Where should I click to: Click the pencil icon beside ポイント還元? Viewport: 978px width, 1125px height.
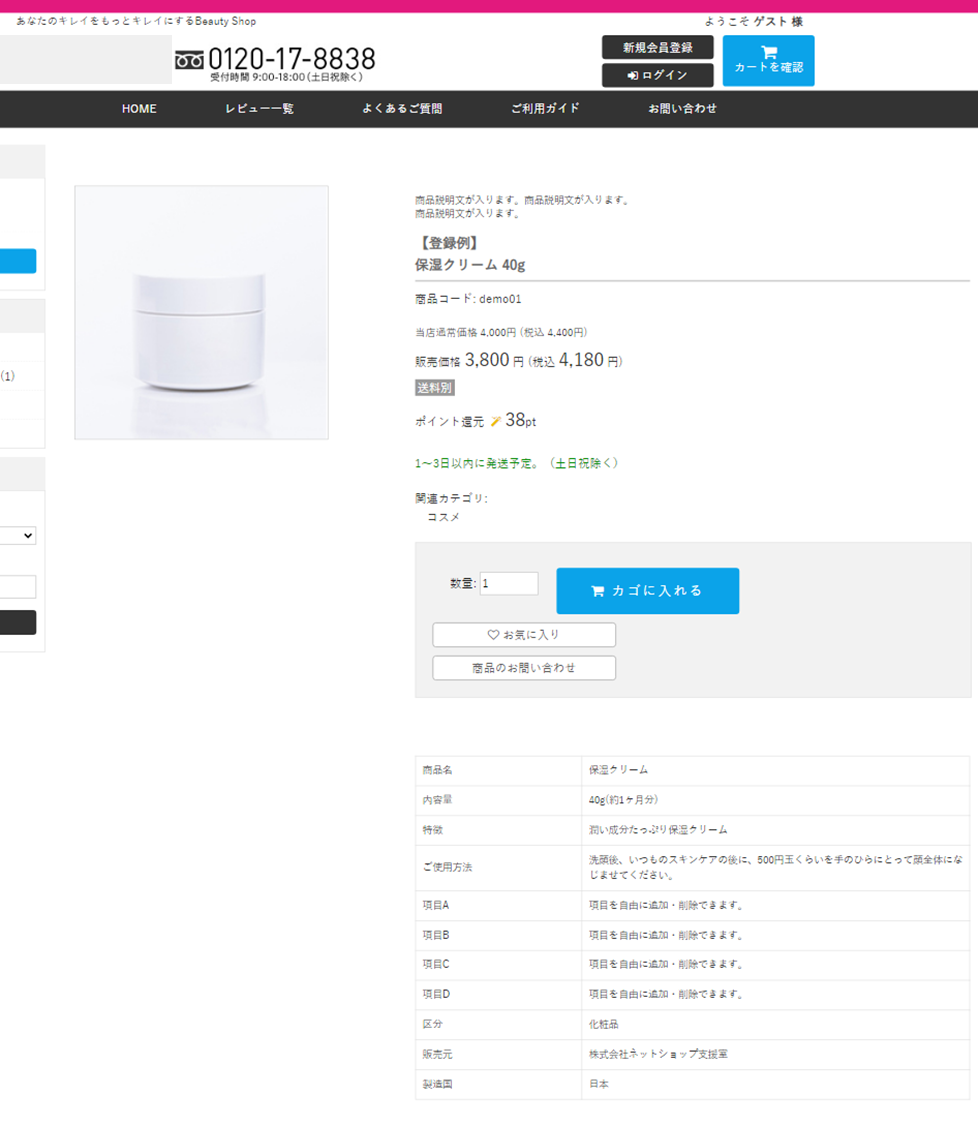[x=495, y=422]
